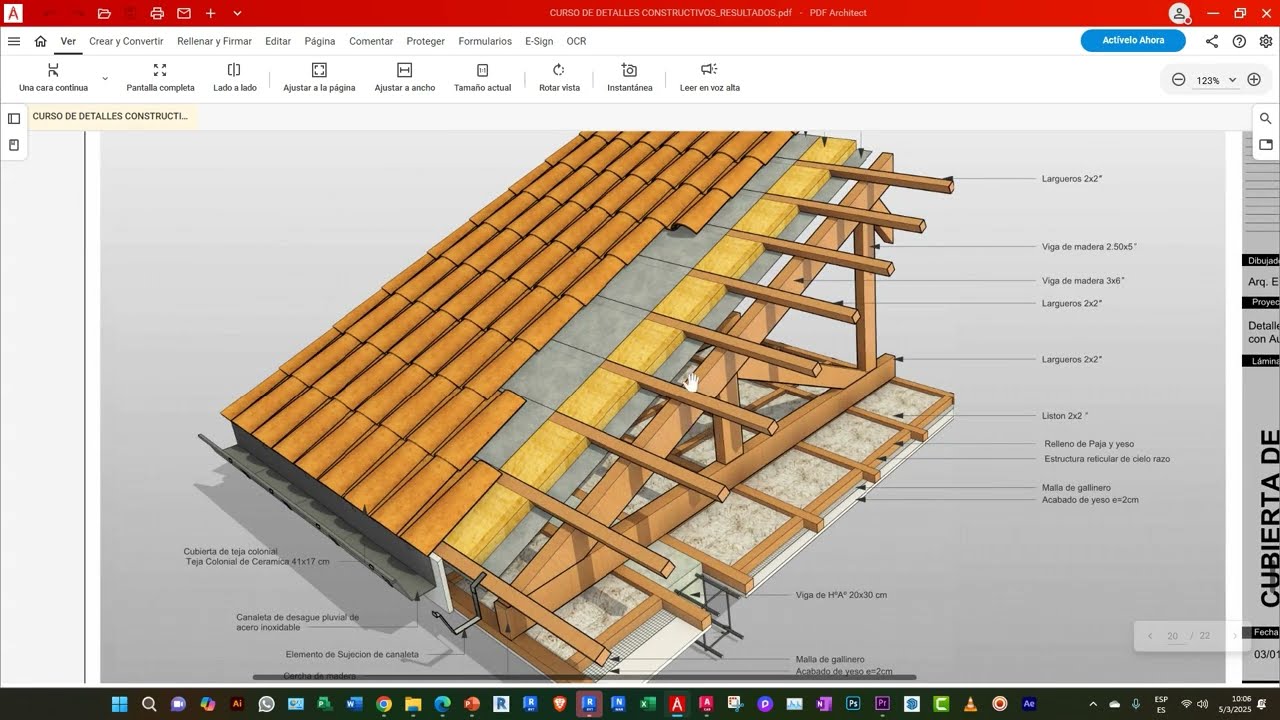Set zoom to Tamaño actual
The height and width of the screenshot is (720, 1280).
(x=482, y=77)
